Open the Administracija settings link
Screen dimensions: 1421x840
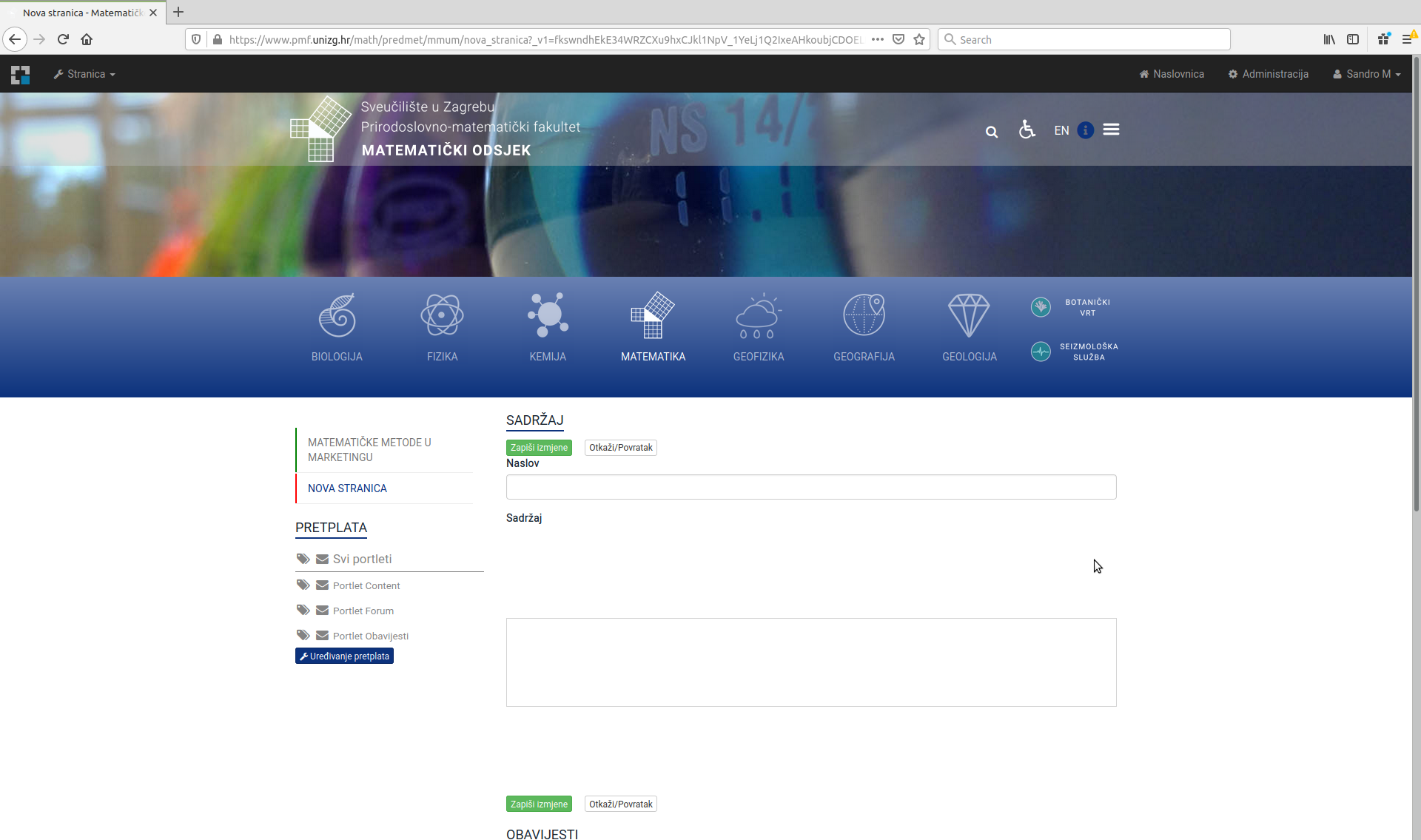(1269, 74)
